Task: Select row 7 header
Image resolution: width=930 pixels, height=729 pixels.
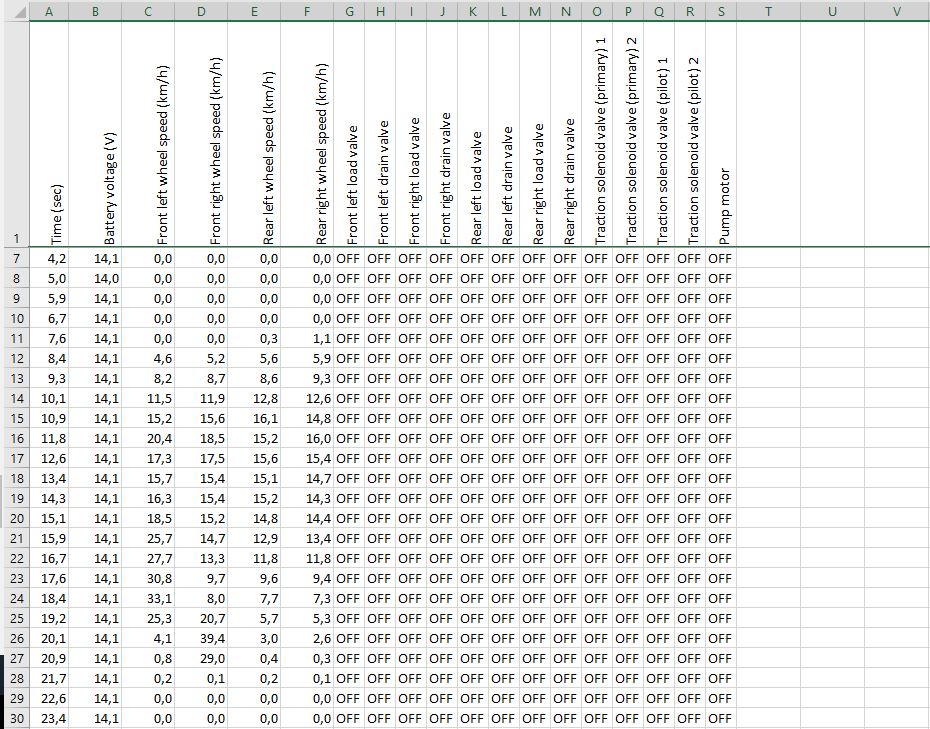Action: pyautogui.click(x=17, y=258)
